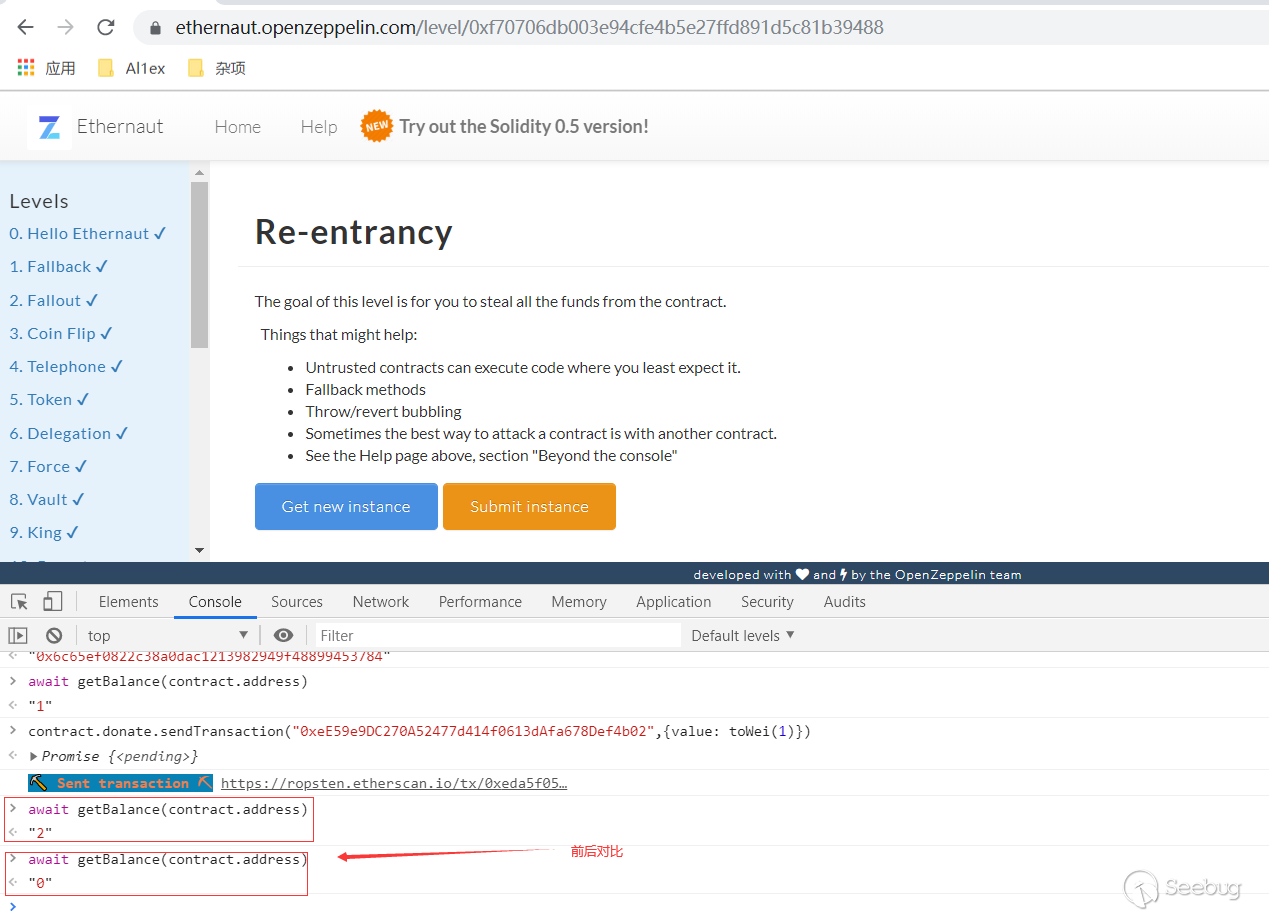This screenshot has height=916, width=1269.
Task: Go forward with the browser forward arrow
Action: [x=65, y=28]
